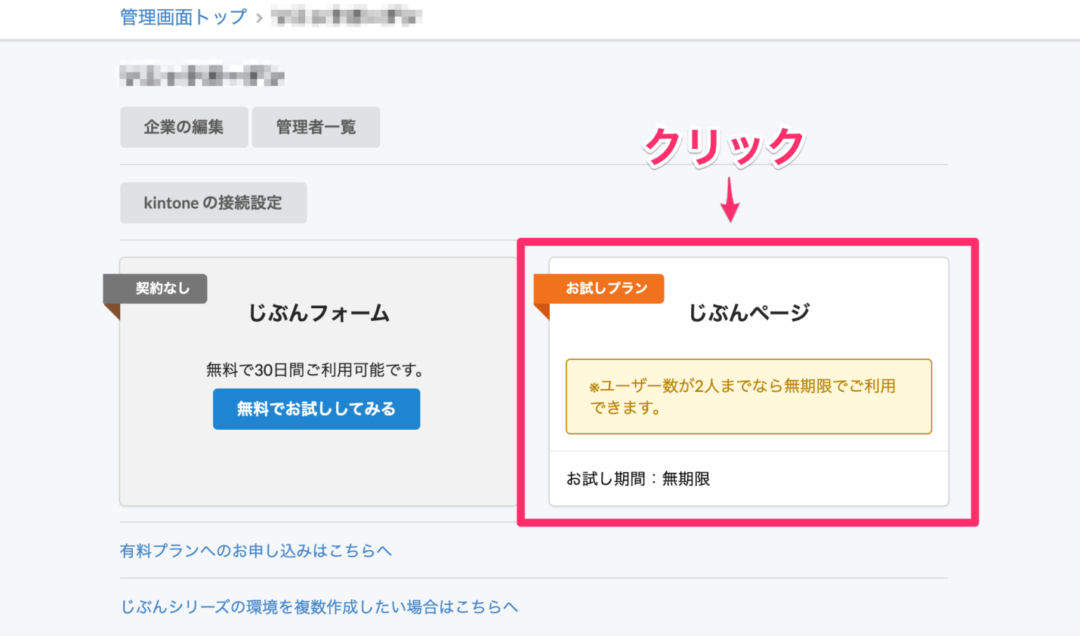Open the 管理画面トップ breadcrumb link
This screenshot has height=636, width=1080.
point(183,16)
